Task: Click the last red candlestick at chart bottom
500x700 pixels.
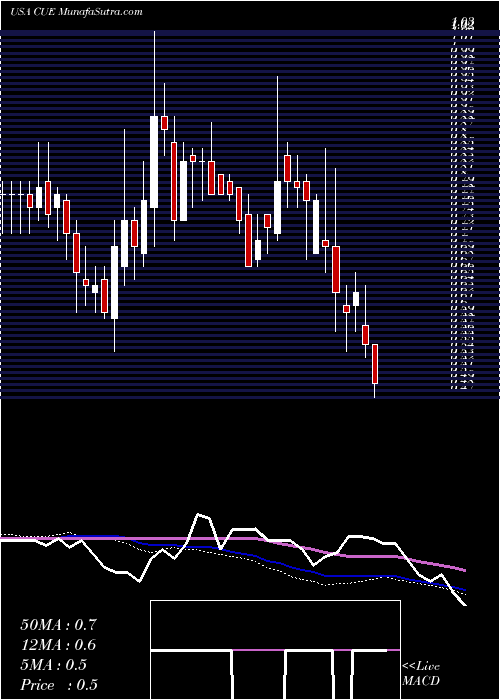Action: tap(375, 364)
